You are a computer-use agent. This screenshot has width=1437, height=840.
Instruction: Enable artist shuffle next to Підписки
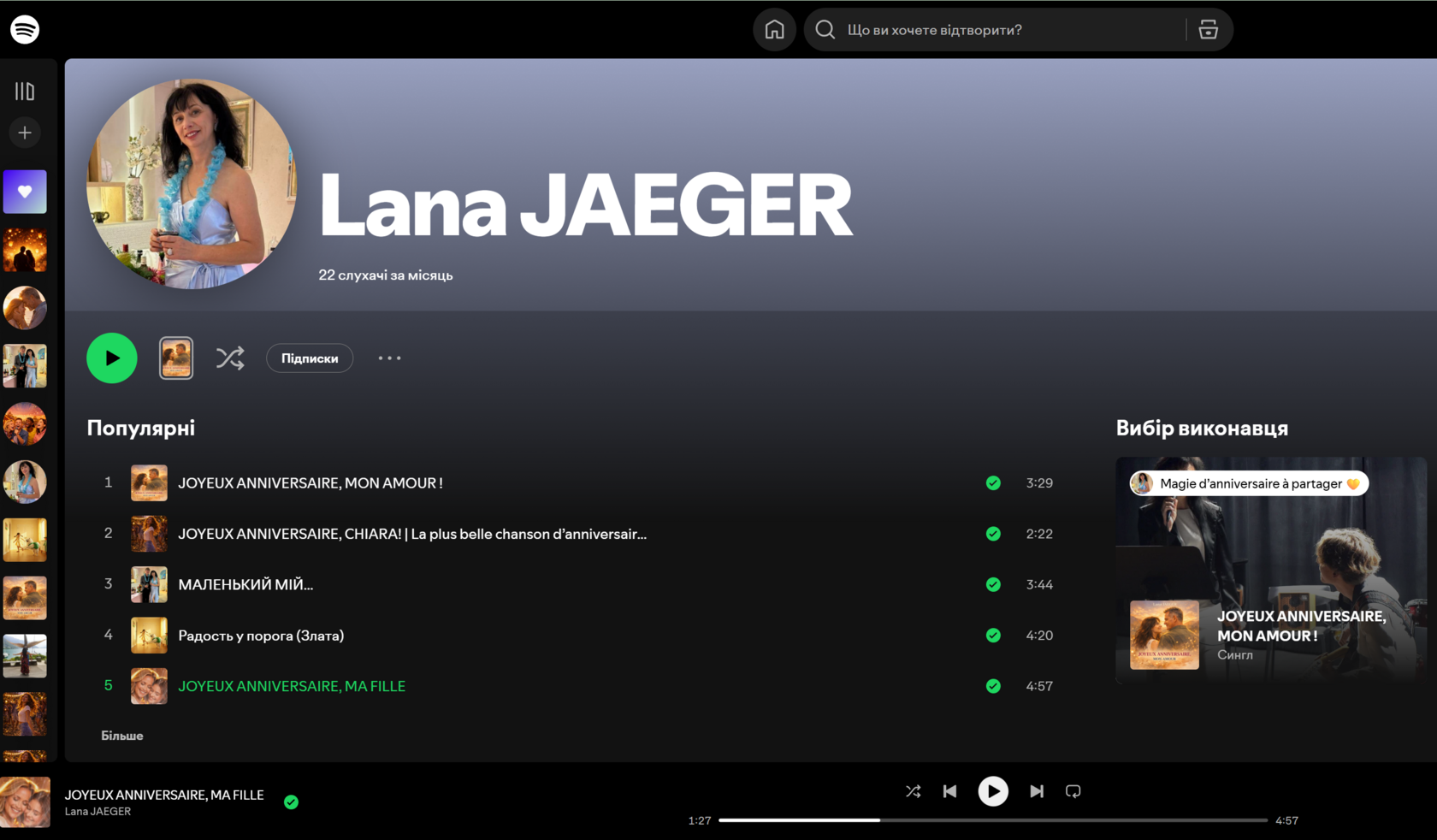230,358
